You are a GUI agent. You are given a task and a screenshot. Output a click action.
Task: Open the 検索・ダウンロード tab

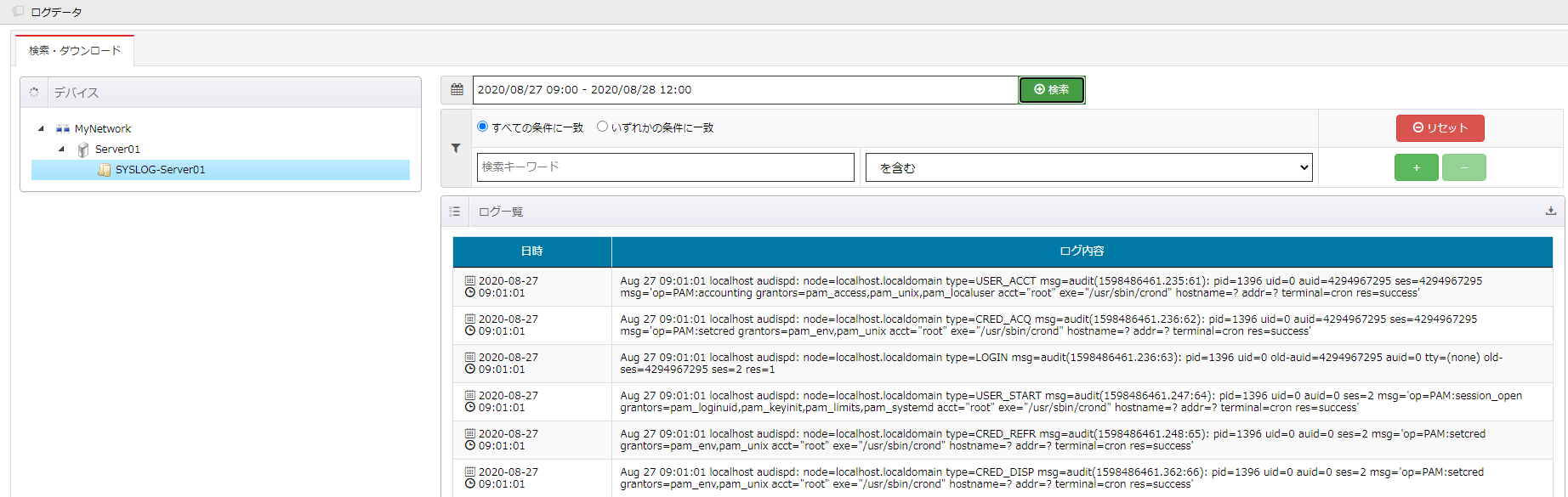tap(75, 51)
